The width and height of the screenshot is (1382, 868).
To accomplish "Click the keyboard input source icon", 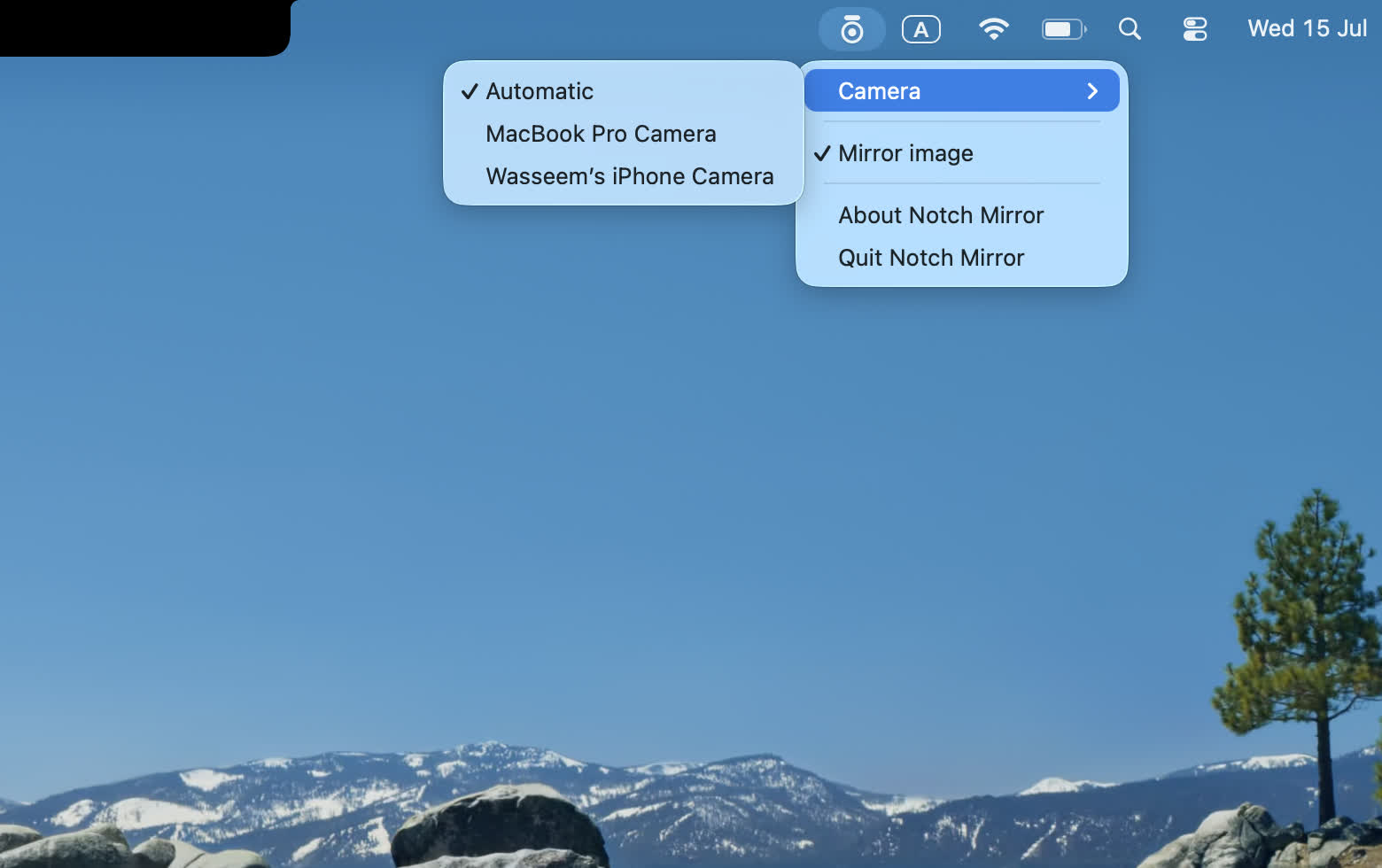I will click(x=921, y=29).
